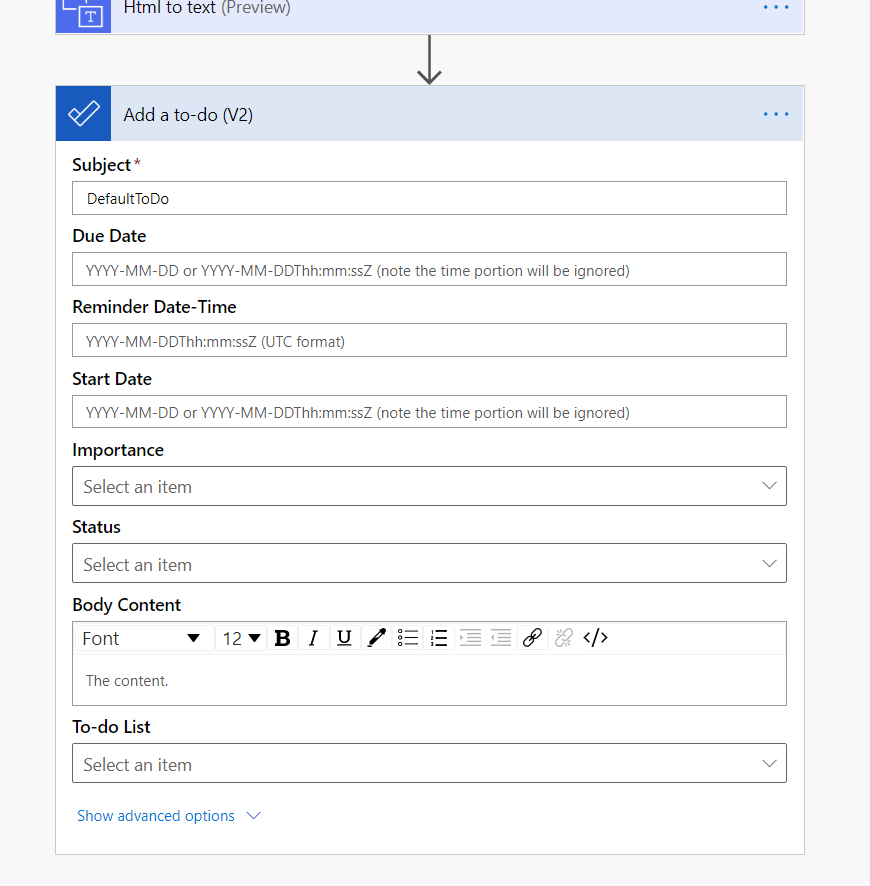
Task: Open the Html to text action menu
Action: click(x=776, y=7)
